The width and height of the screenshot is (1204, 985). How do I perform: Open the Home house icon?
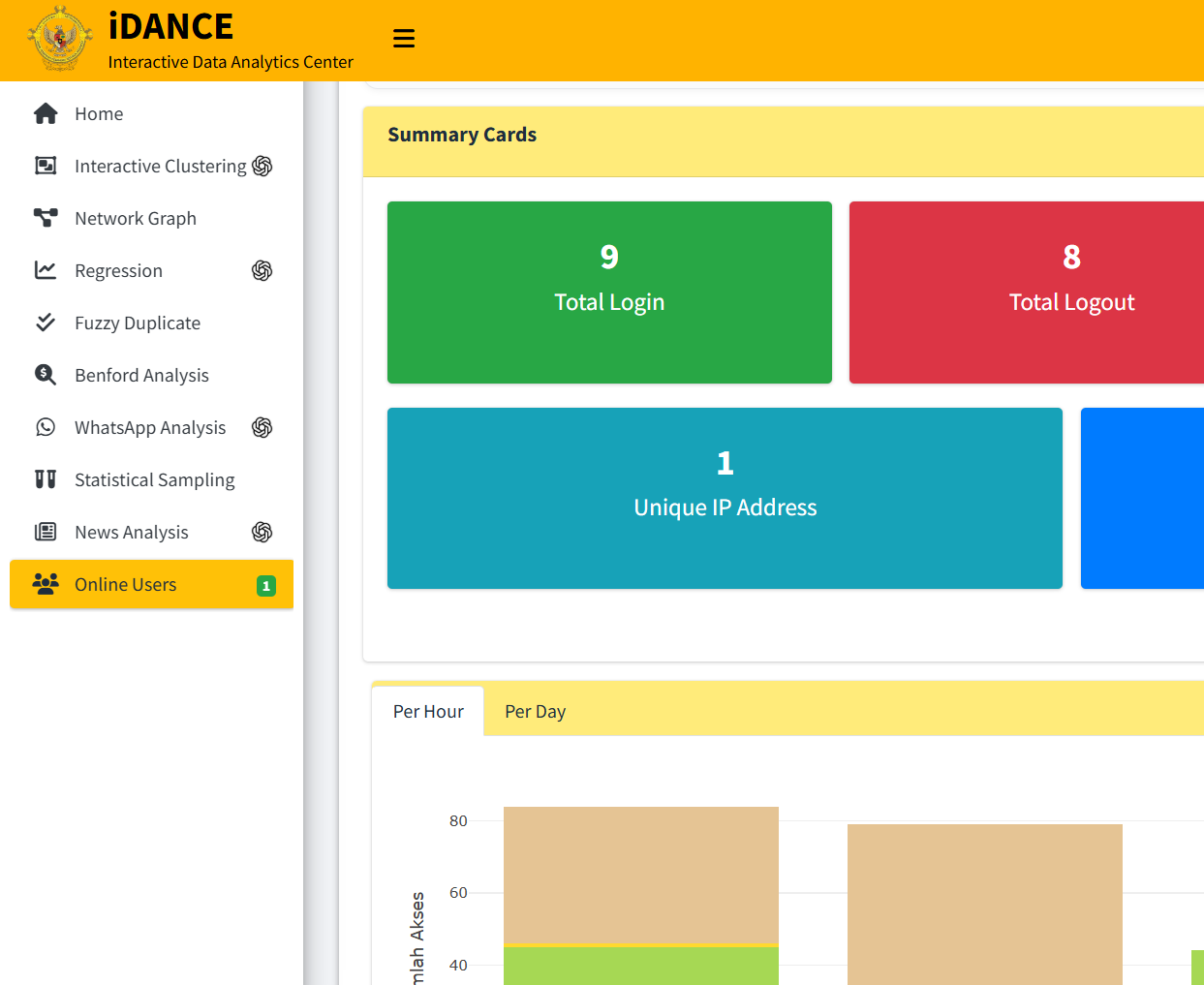46,114
